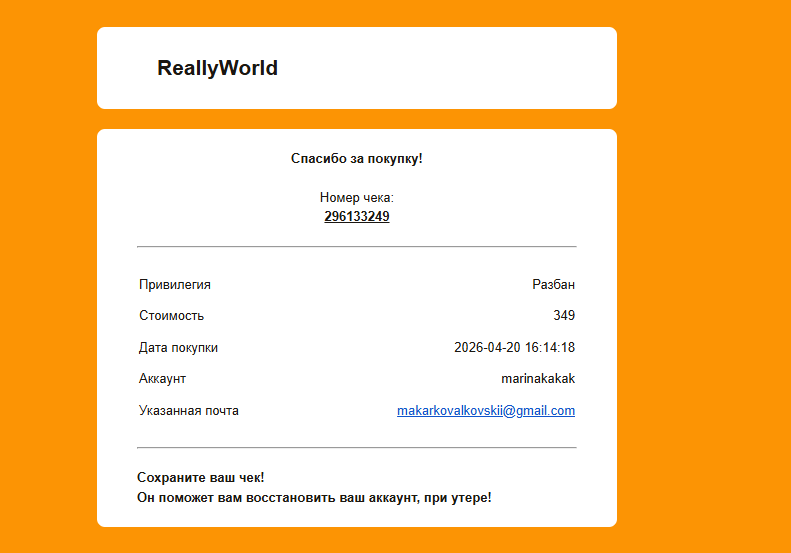Image resolution: width=791 pixels, height=553 pixels.
Task: Click the divider line below receipt number
Action: [356, 246]
